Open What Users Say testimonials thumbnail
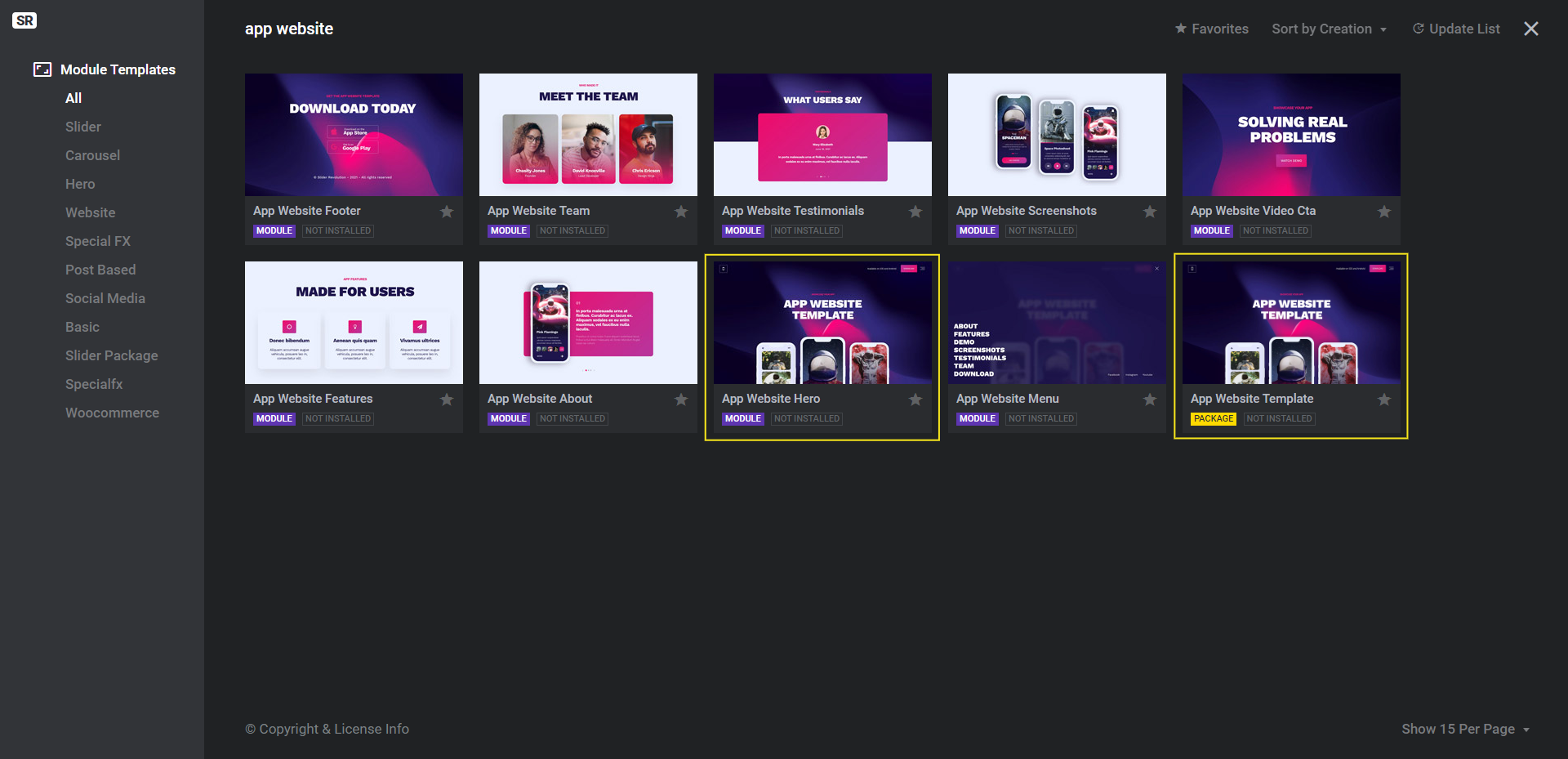The width and height of the screenshot is (1568, 759). (x=822, y=135)
